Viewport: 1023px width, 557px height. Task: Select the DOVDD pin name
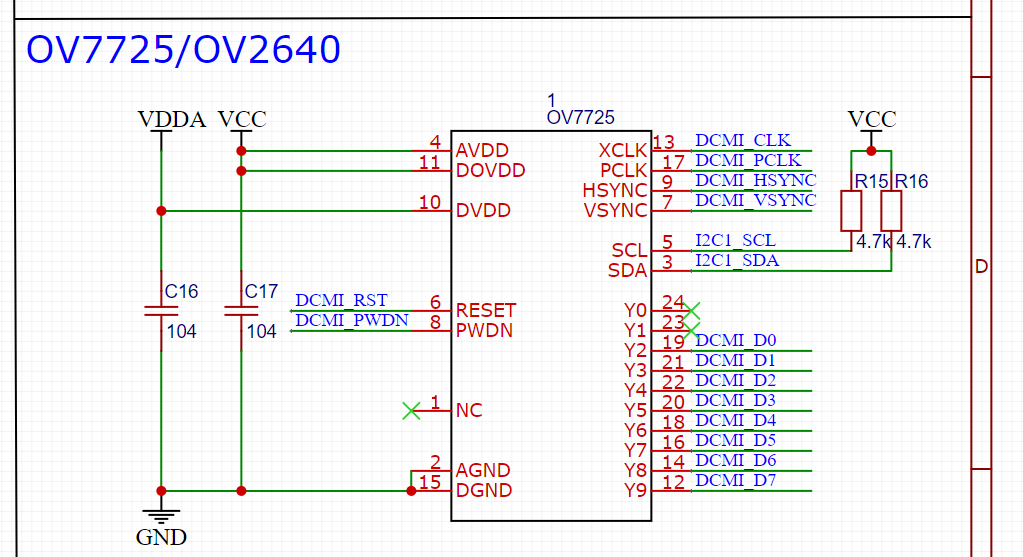[x=491, y=171]
